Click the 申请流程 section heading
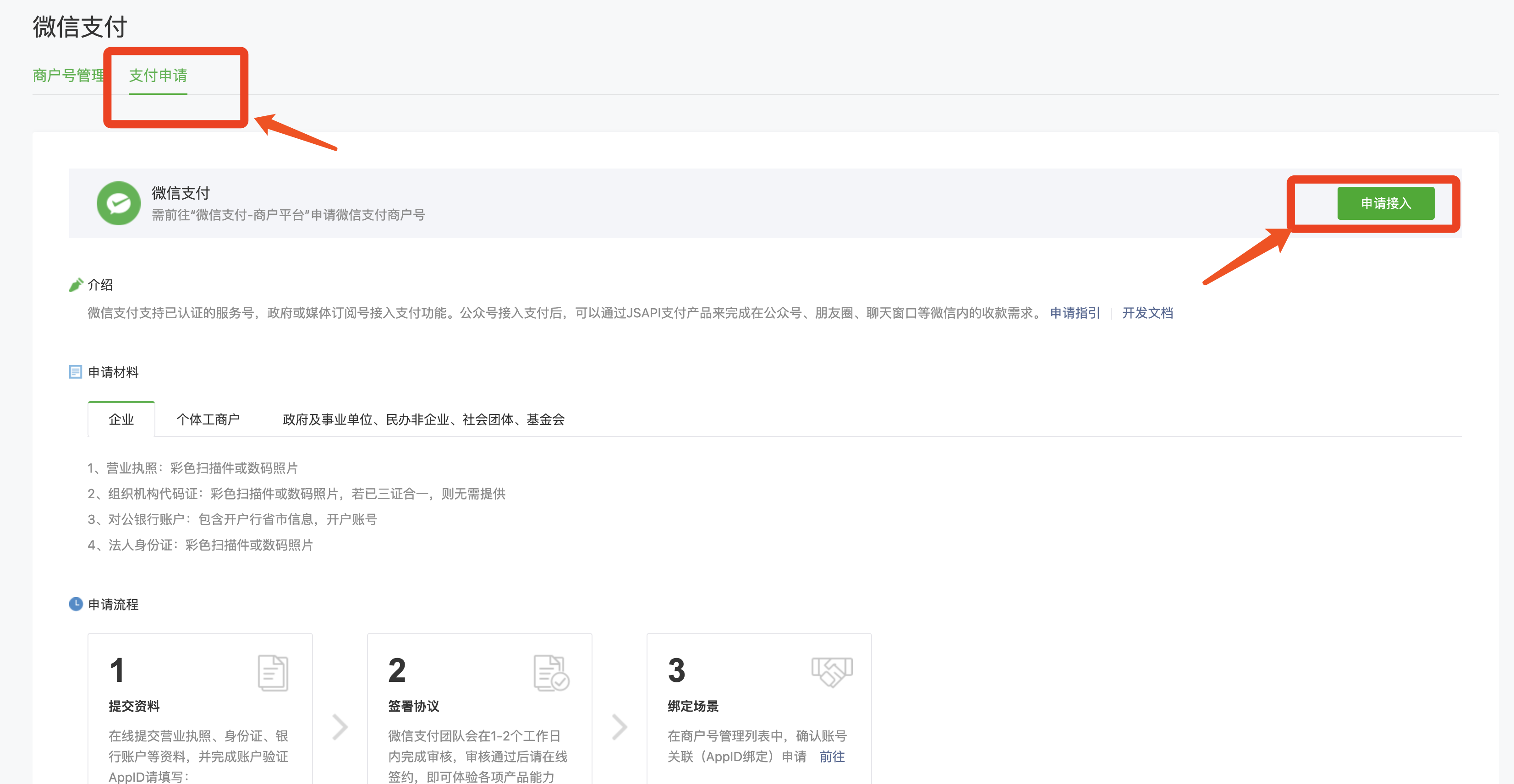 [x=114, y=604]
